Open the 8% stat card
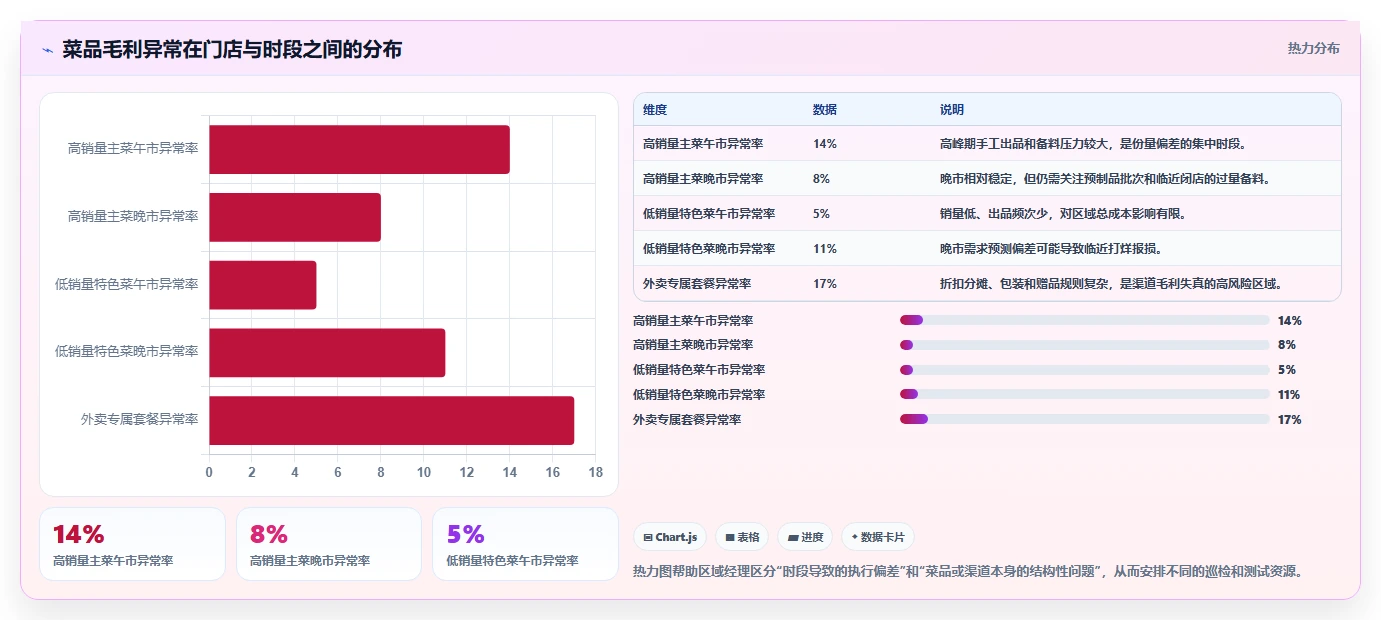Viewport: 1381px width, 620px height. click(x=329, y=544)
